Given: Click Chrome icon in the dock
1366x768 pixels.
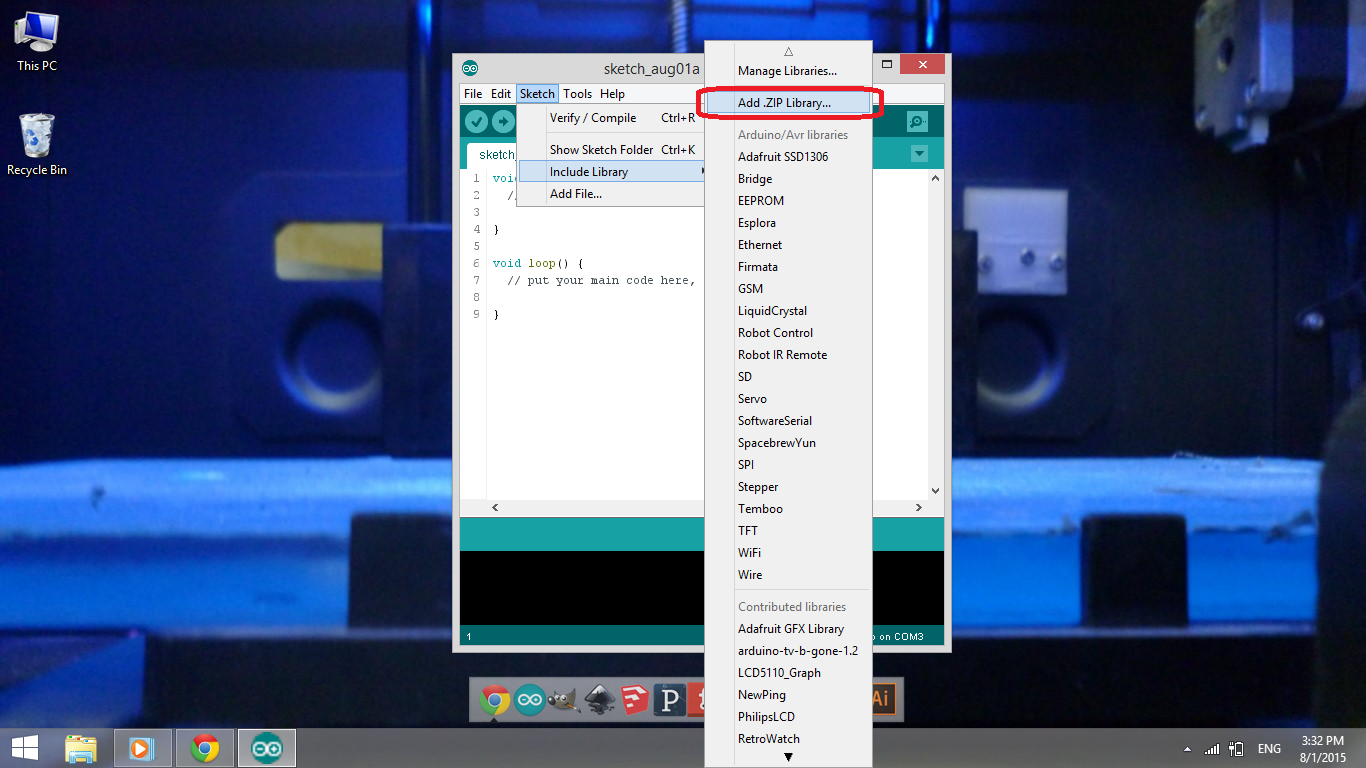Looking at the screenshot, I should point(494,700).
